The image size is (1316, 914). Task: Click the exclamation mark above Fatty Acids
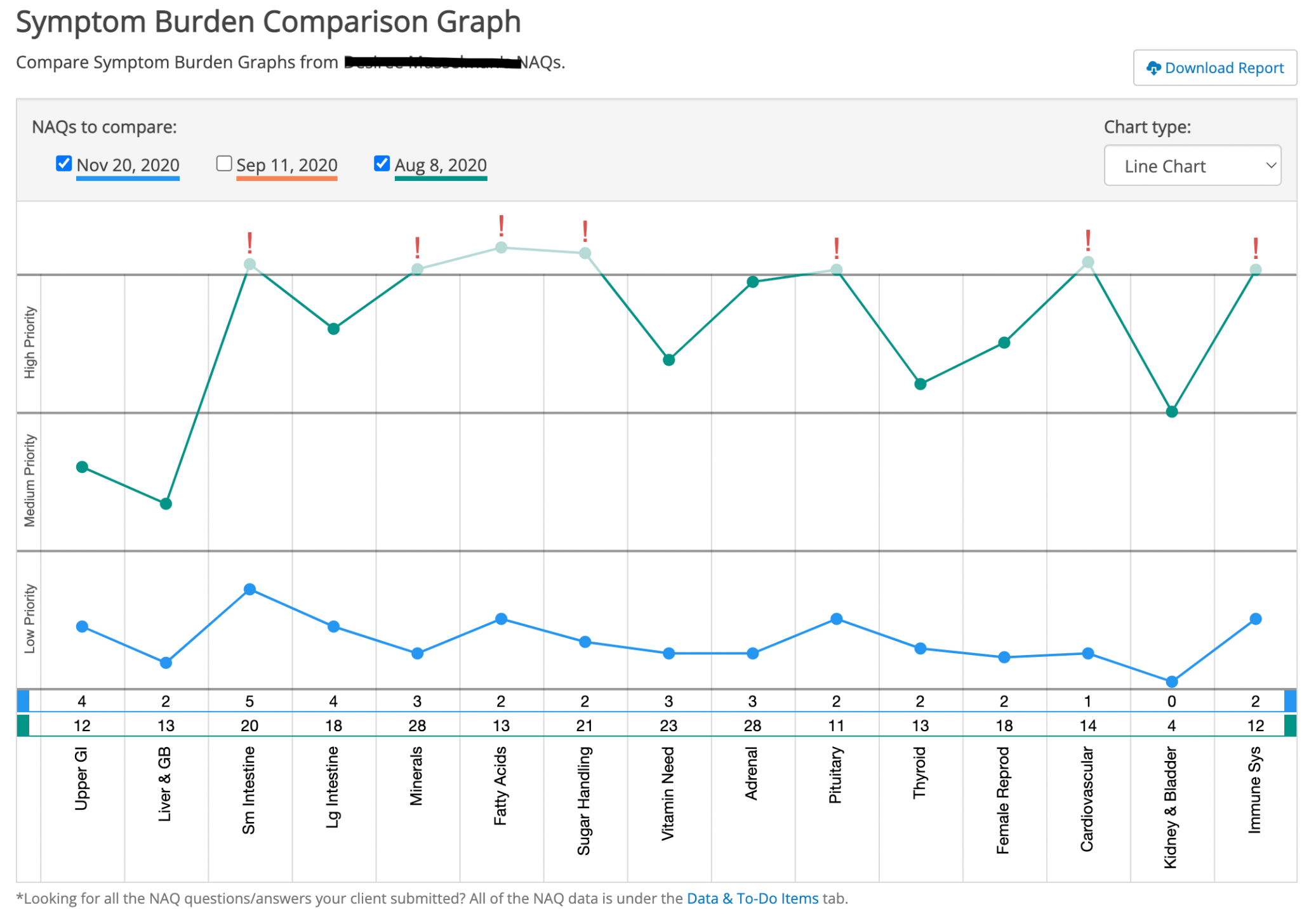pyautogui.click(x=501, y=225)
